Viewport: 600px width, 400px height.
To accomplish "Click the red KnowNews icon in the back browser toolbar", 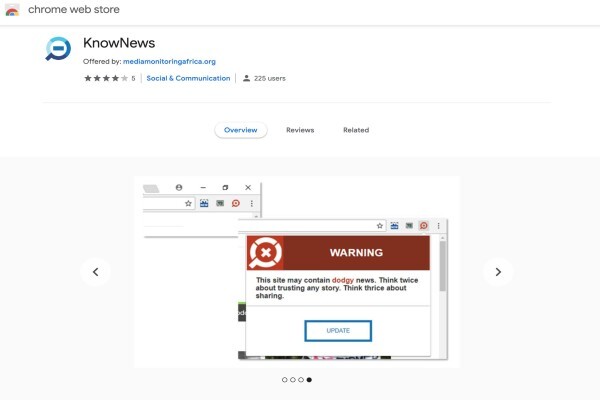I will pos(236,203).
